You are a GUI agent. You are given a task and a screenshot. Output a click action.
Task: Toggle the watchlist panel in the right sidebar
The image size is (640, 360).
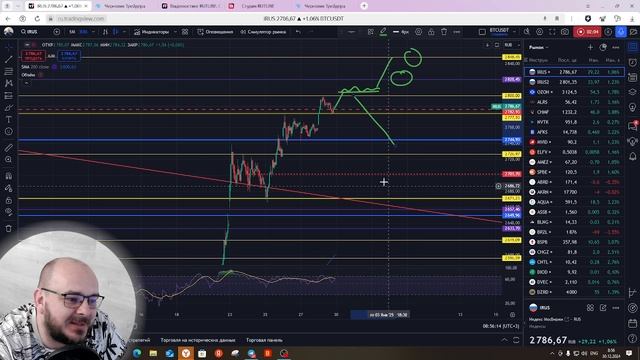click(x=633, y=47)
